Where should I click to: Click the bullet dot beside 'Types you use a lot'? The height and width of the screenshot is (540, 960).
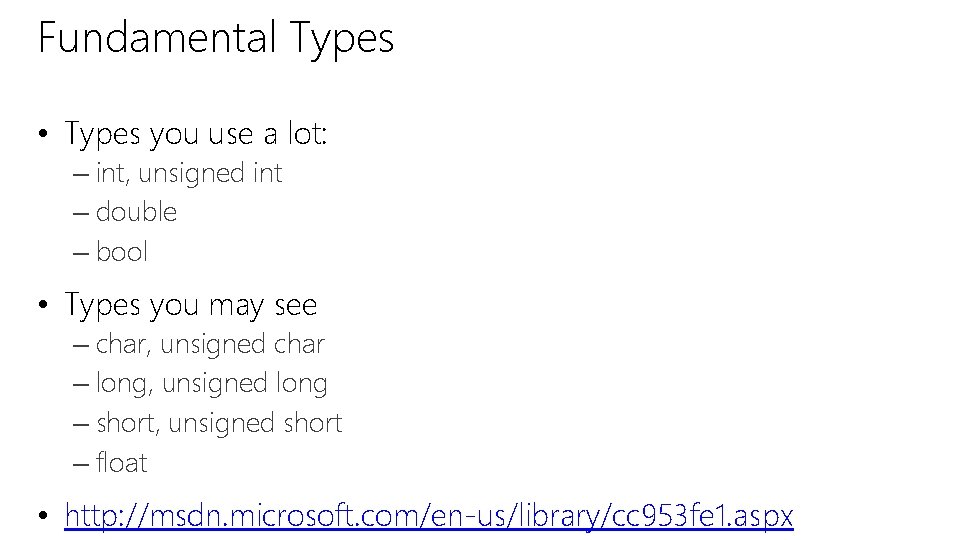[x=42, y=133]
